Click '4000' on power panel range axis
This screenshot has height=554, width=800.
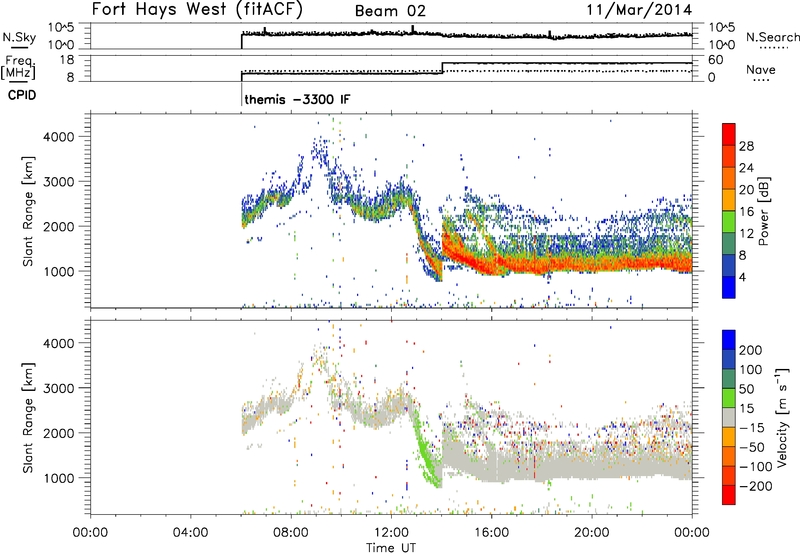[x=59, y=137]
